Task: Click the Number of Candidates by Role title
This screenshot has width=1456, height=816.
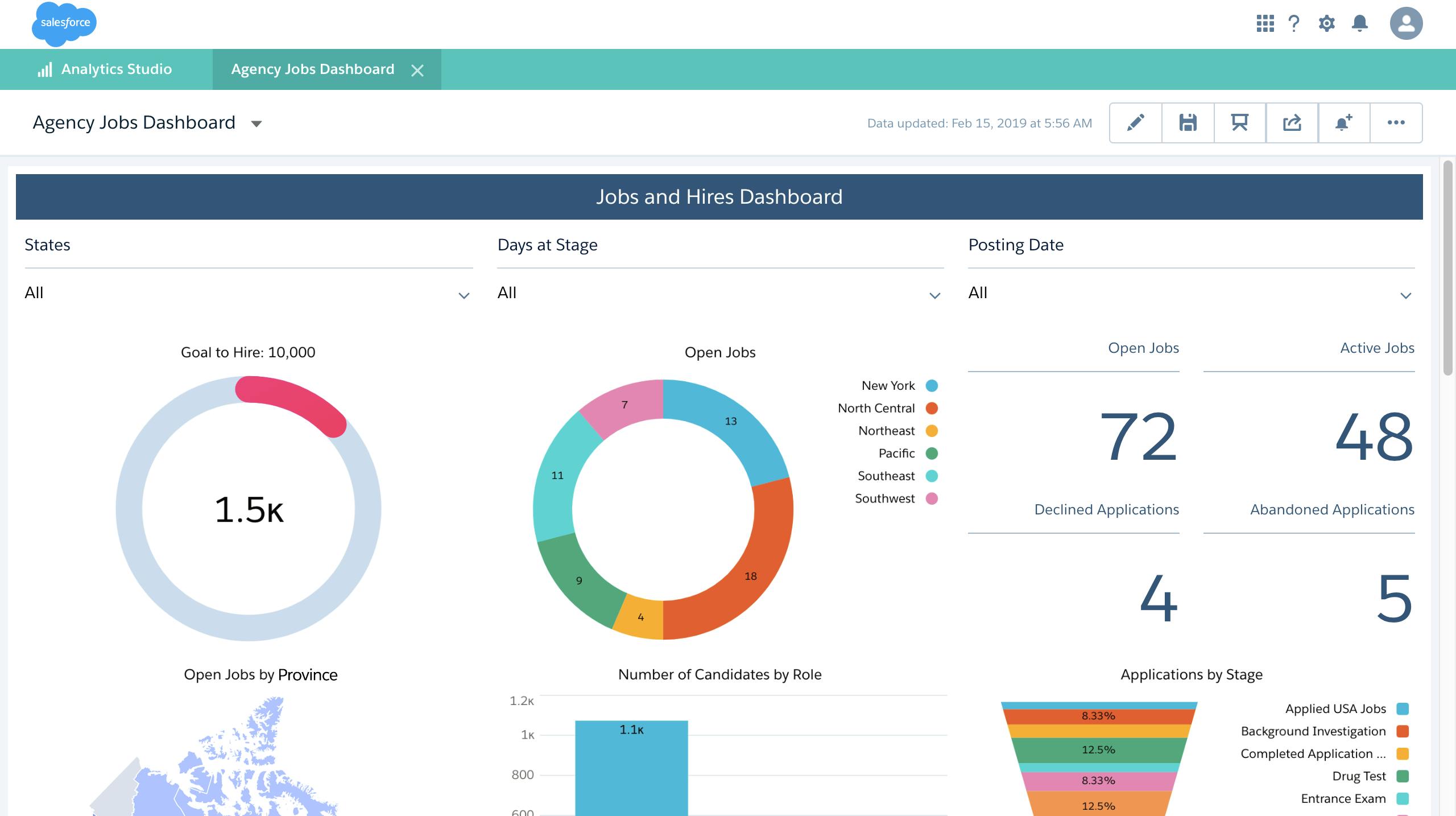Action: [719, 675]
